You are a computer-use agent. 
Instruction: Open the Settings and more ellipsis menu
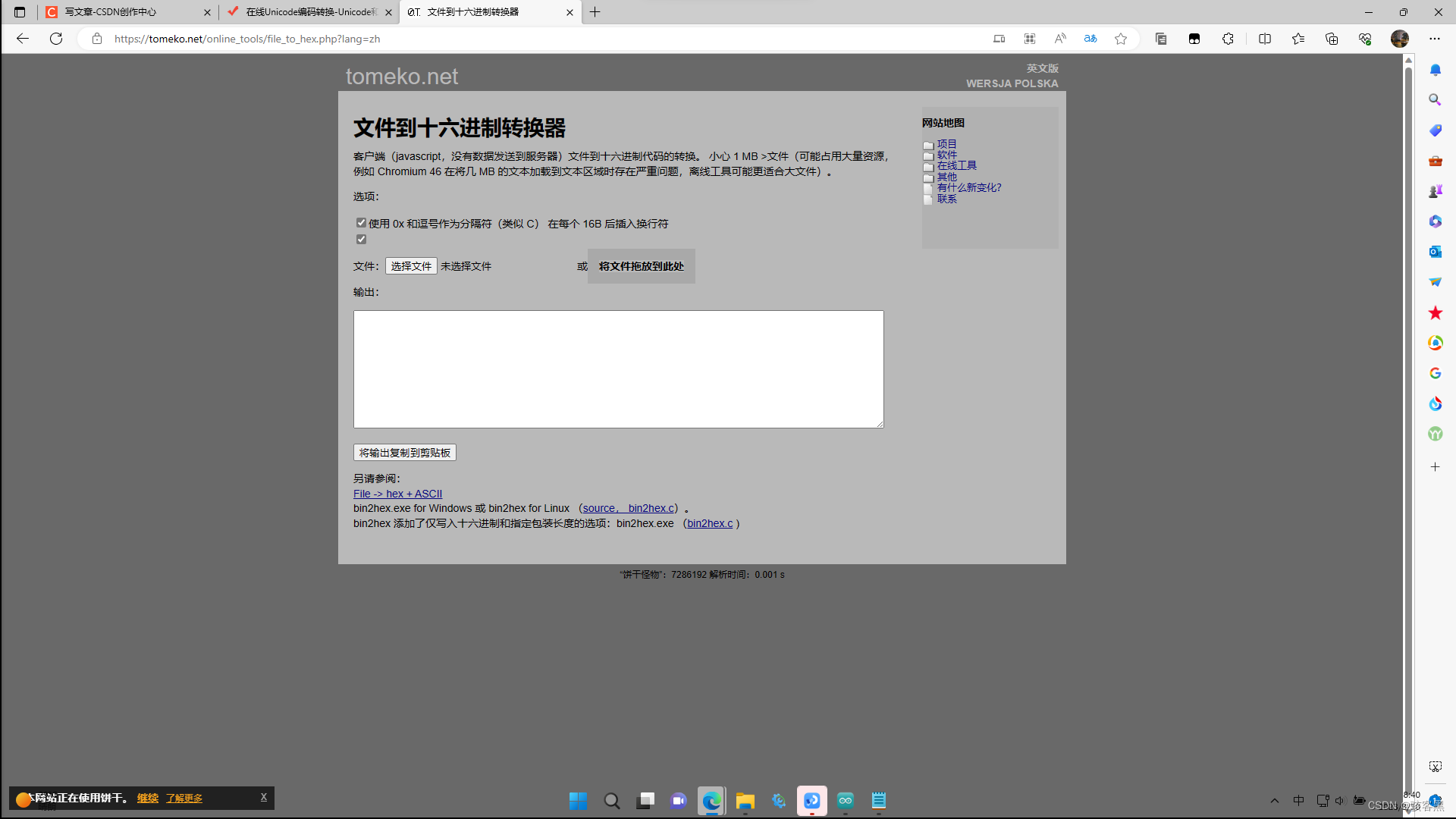click(1436, 39)
